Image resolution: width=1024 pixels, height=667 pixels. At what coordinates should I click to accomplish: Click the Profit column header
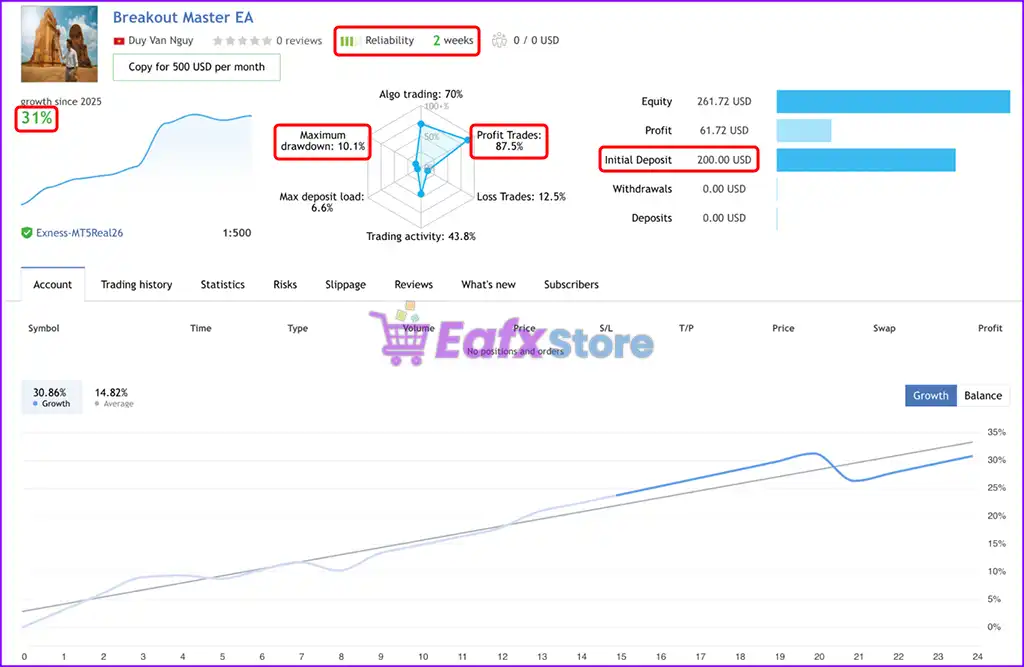[990, 329]
